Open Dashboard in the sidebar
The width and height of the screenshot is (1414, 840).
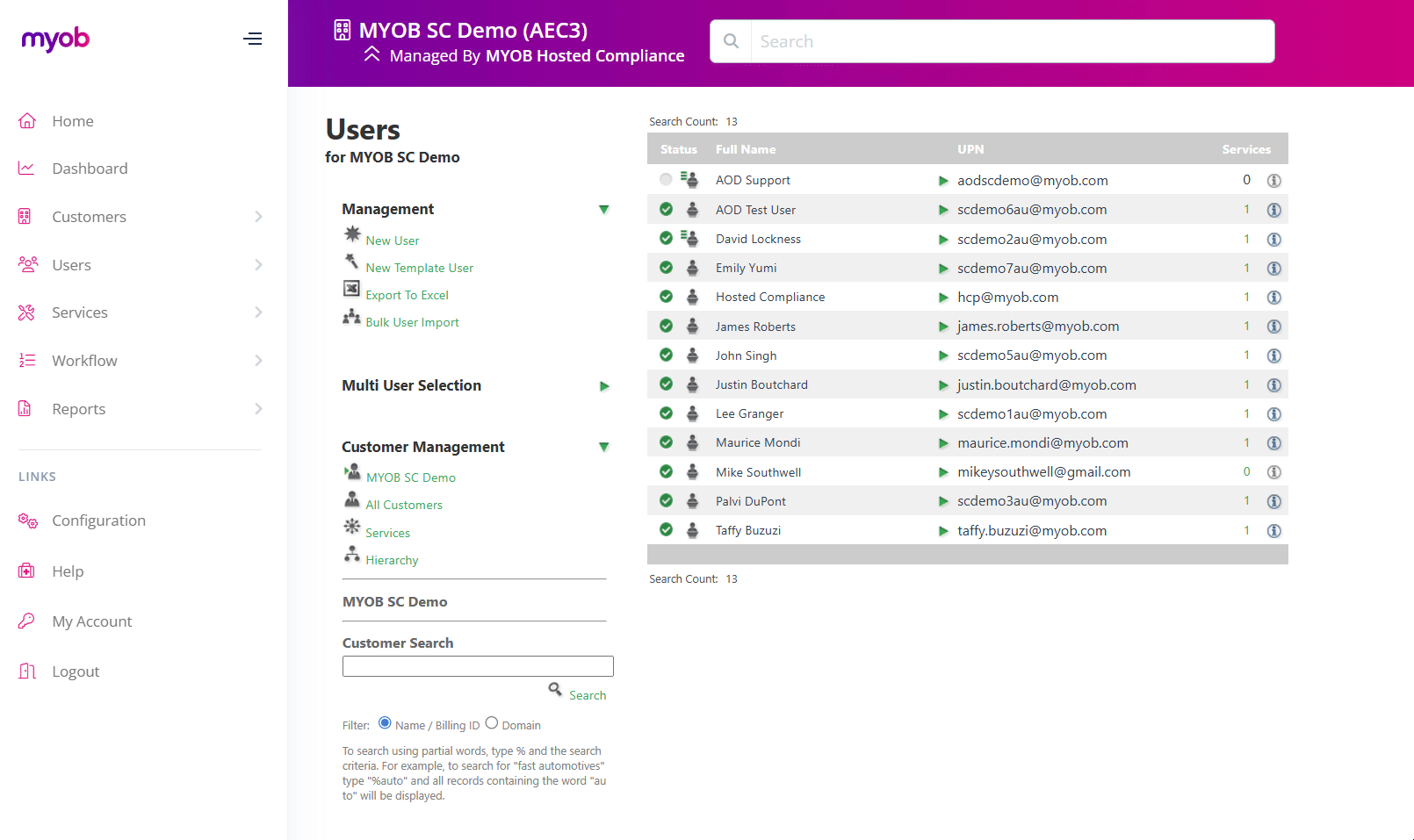(90, 169)
